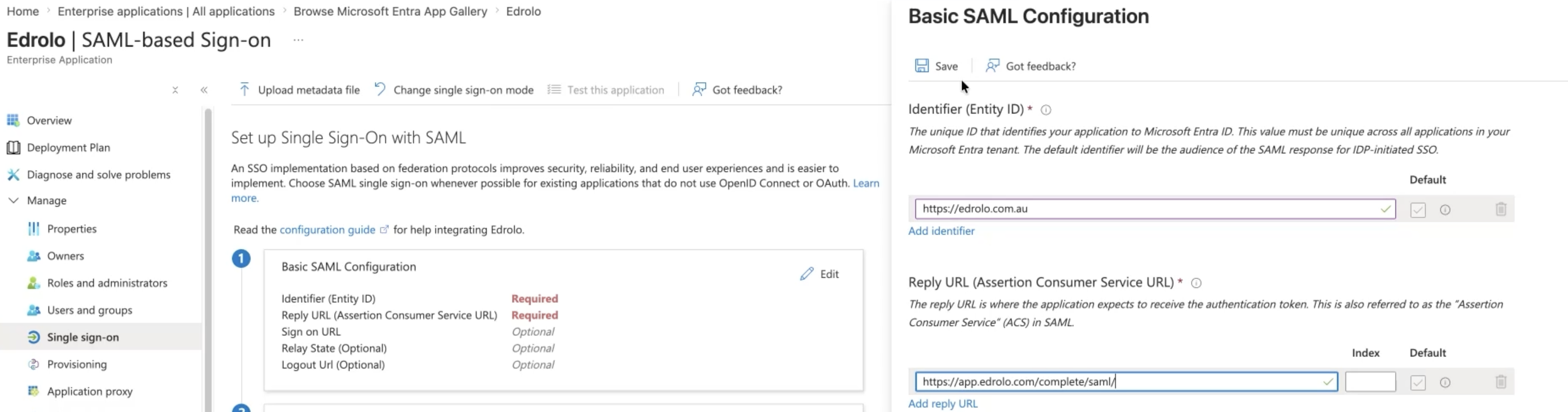The width and height of the screenshot is (1568, 412).
Task: Click the external link icon after configuration guide
Action: (x=384, y=230)
